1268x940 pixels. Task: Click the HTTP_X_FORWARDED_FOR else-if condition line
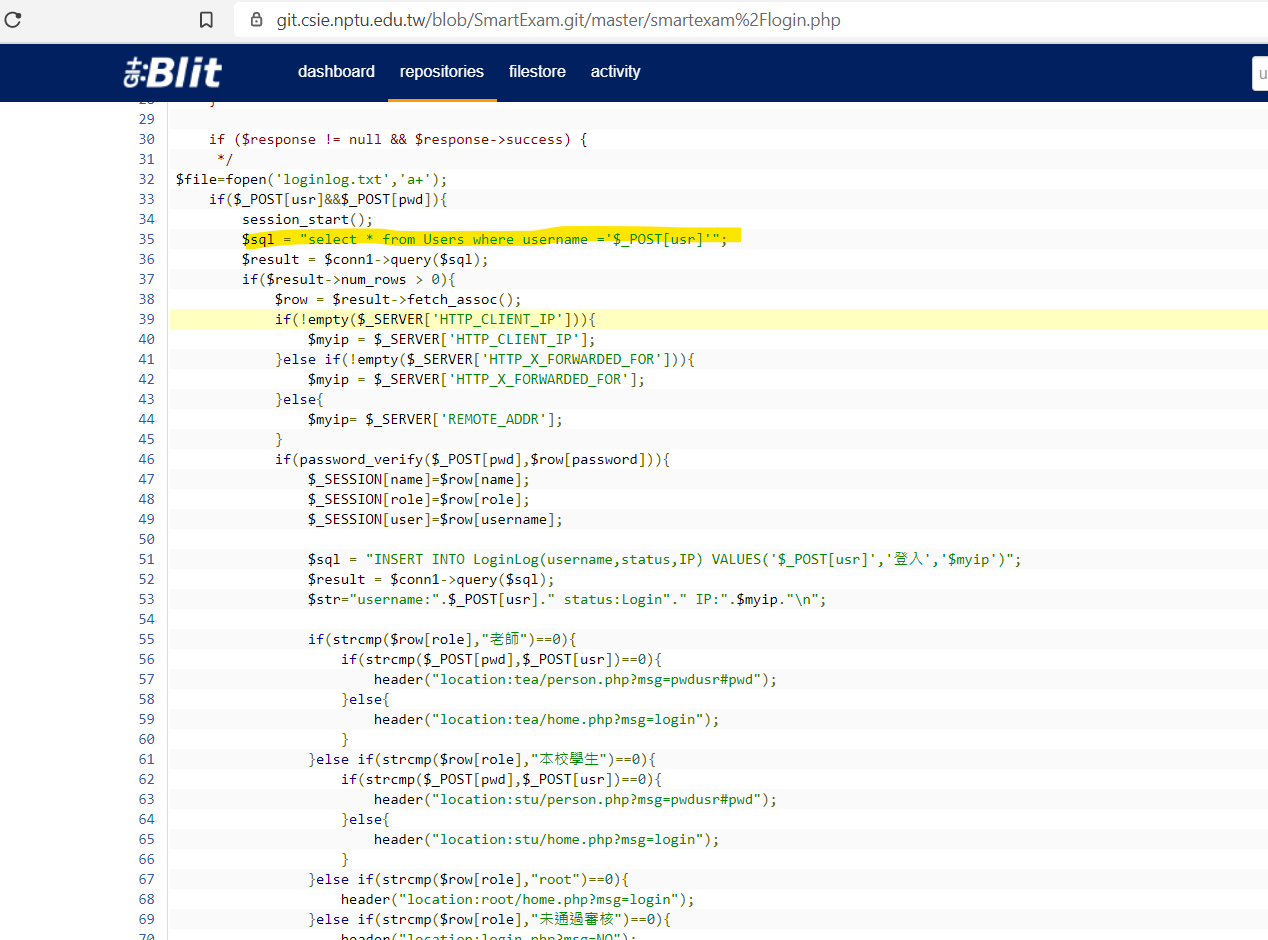coord(485,359)
